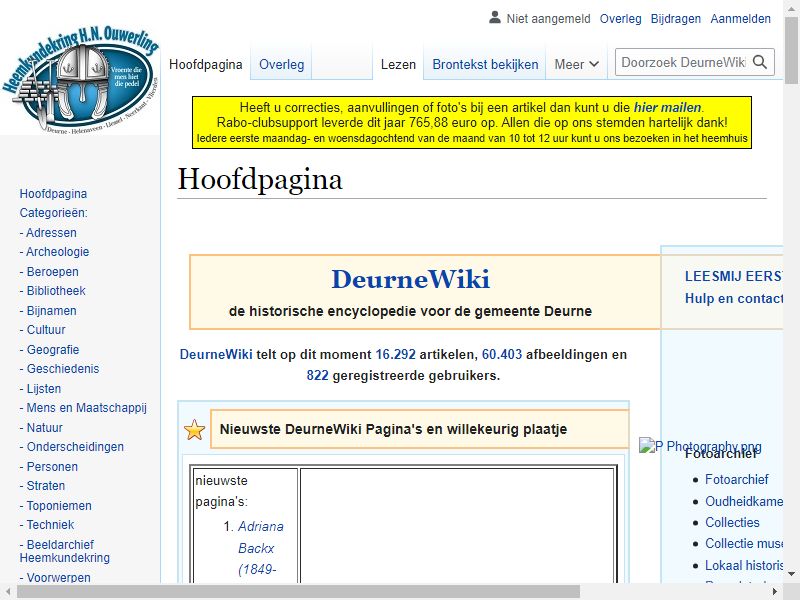Click the 822 registered users count
The height and width of the screenshot is (600, 800).
(x=317, y=376)
